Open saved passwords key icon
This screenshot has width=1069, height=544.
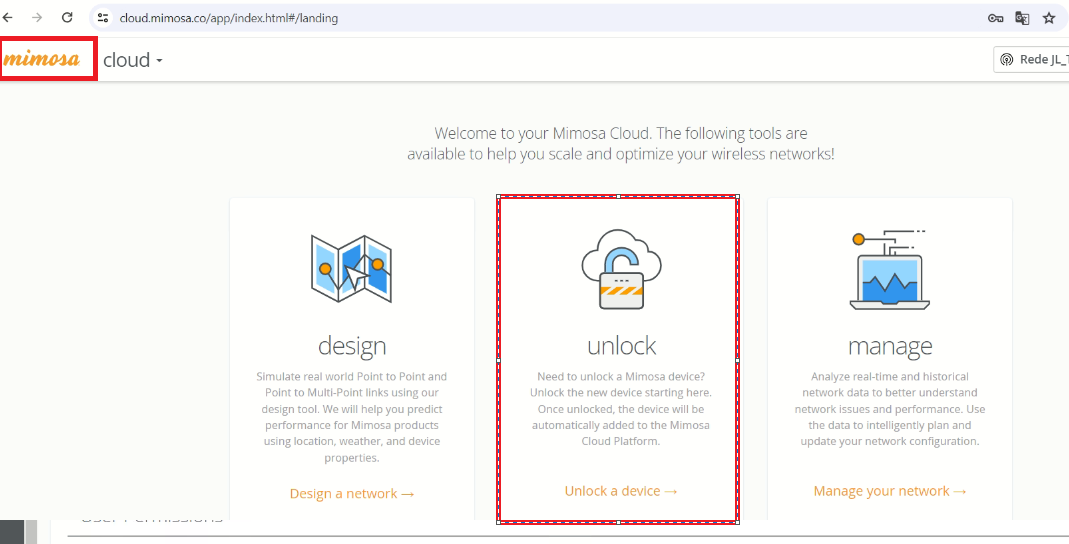click(x=995, y=18)
